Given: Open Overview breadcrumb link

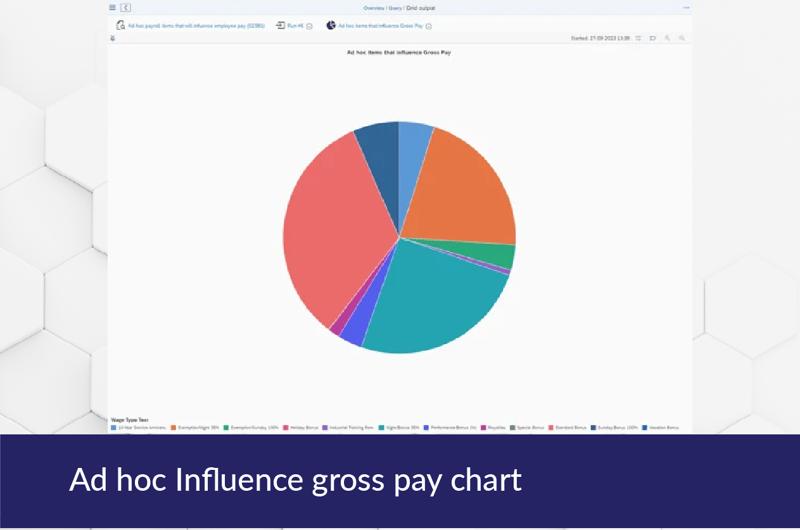Looking at the screenshot, I should pos(373,8).
